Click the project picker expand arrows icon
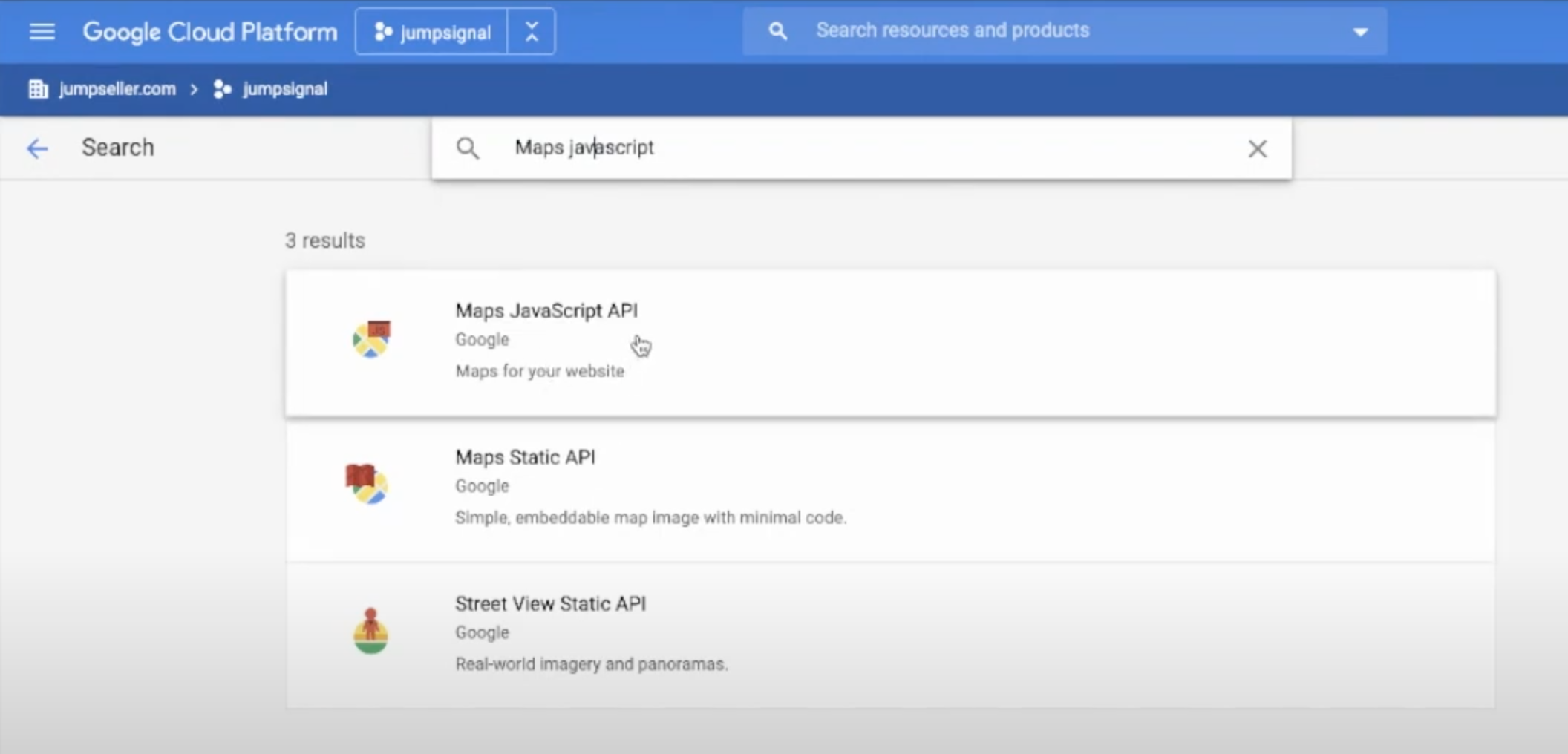Image resolution: width=1568 pixels, height=754 pixels. pyautogui.click(x=532, y=32)
